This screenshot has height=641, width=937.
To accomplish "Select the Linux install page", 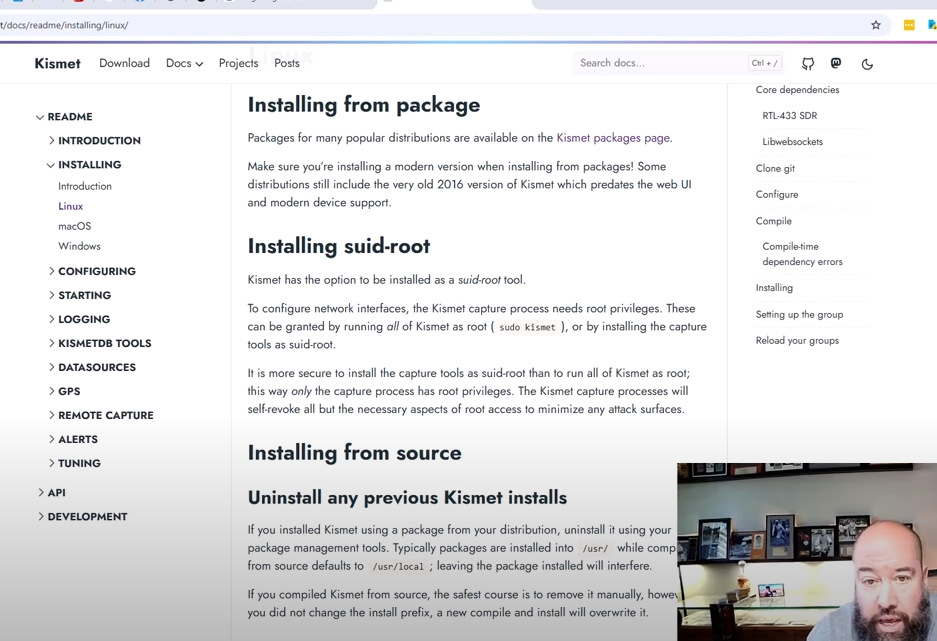I will click(71, 206).
